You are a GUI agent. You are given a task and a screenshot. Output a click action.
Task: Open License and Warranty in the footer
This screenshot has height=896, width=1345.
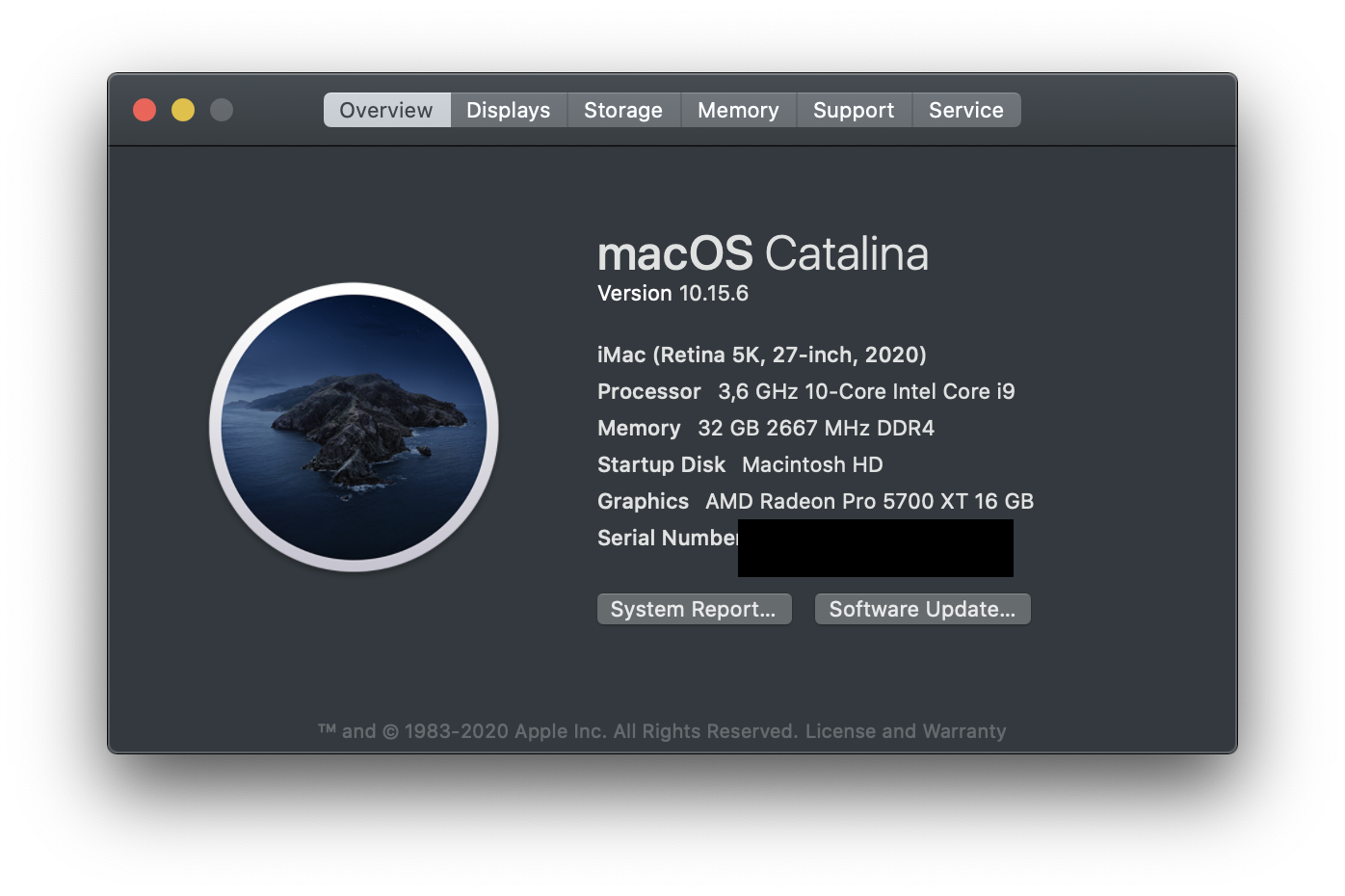pos(906,731)
